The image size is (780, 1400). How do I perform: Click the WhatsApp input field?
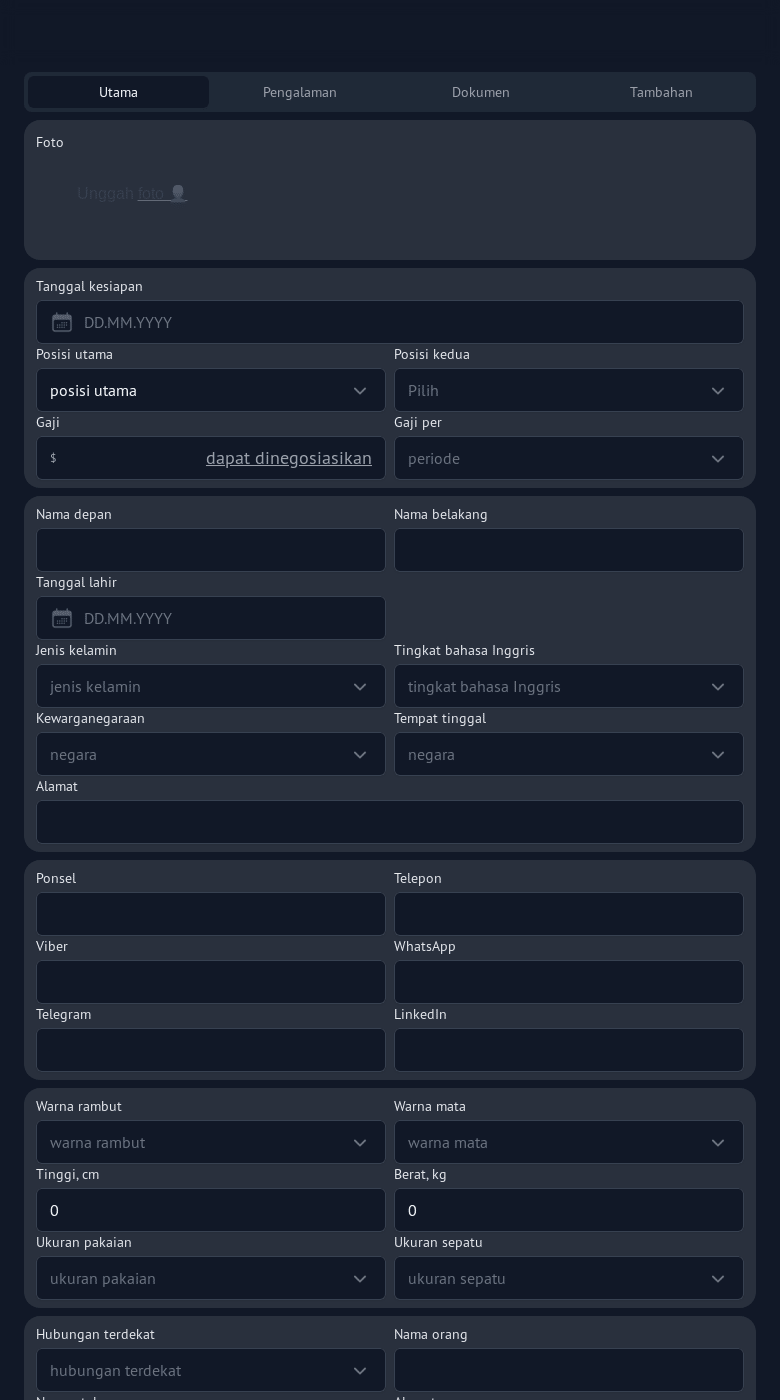568,982
